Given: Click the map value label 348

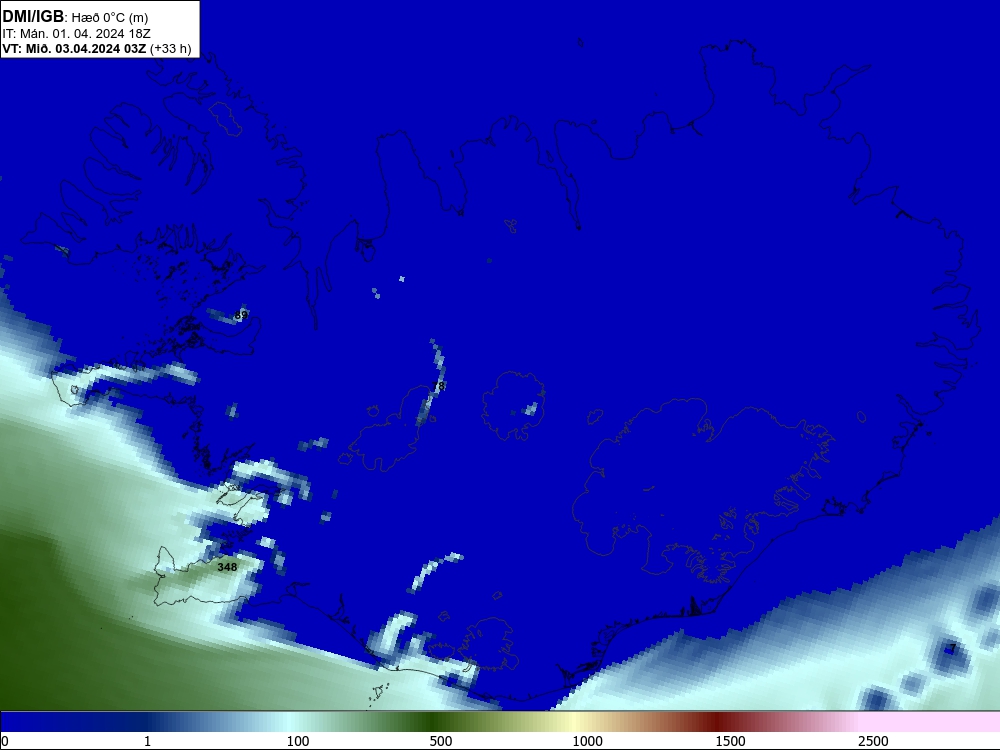Looking at the screenshot, I should pyautogui.click(x=227, y=567).
